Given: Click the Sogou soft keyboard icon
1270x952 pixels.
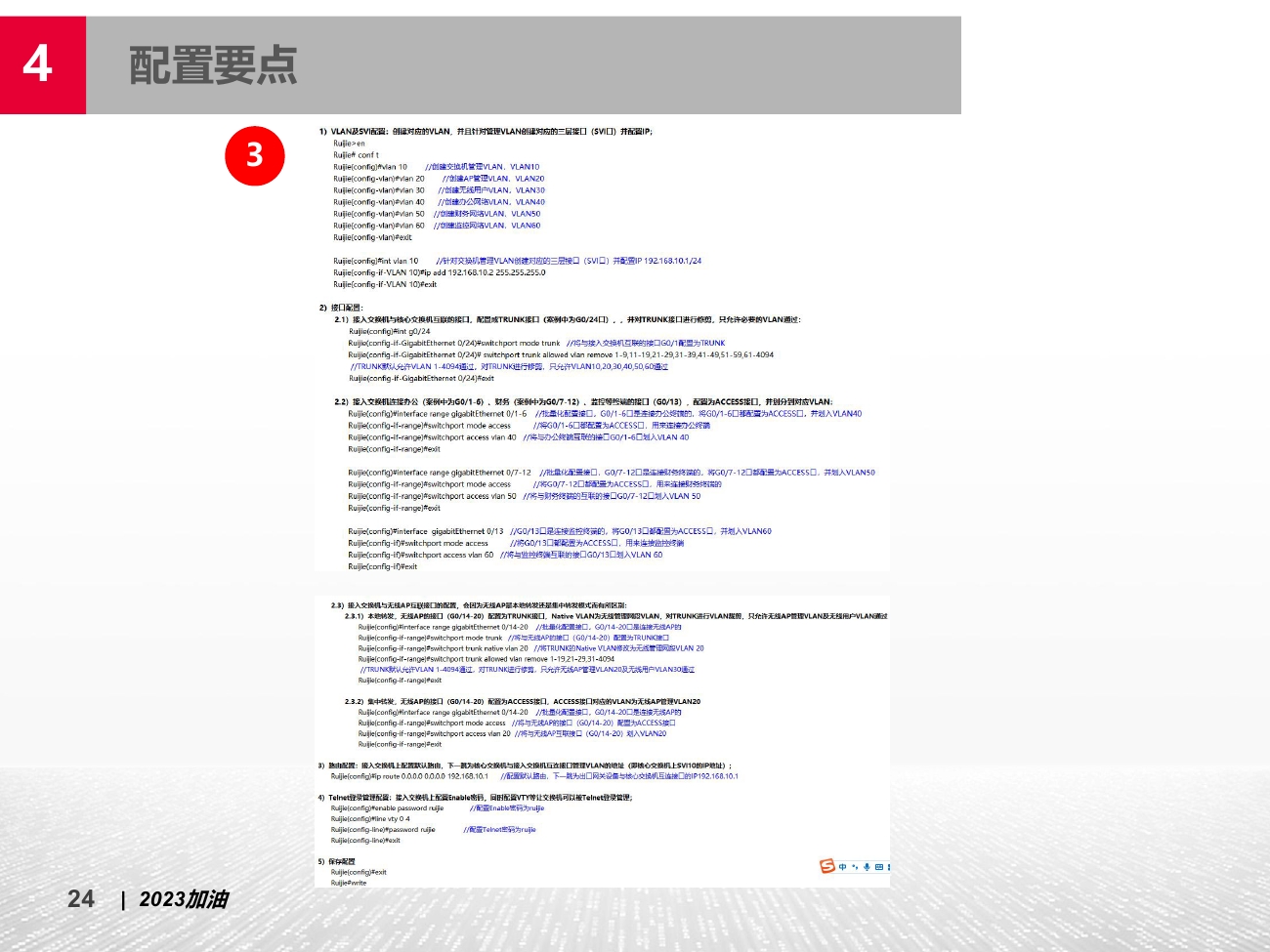Looking at the screenshot, I should 879,867.
